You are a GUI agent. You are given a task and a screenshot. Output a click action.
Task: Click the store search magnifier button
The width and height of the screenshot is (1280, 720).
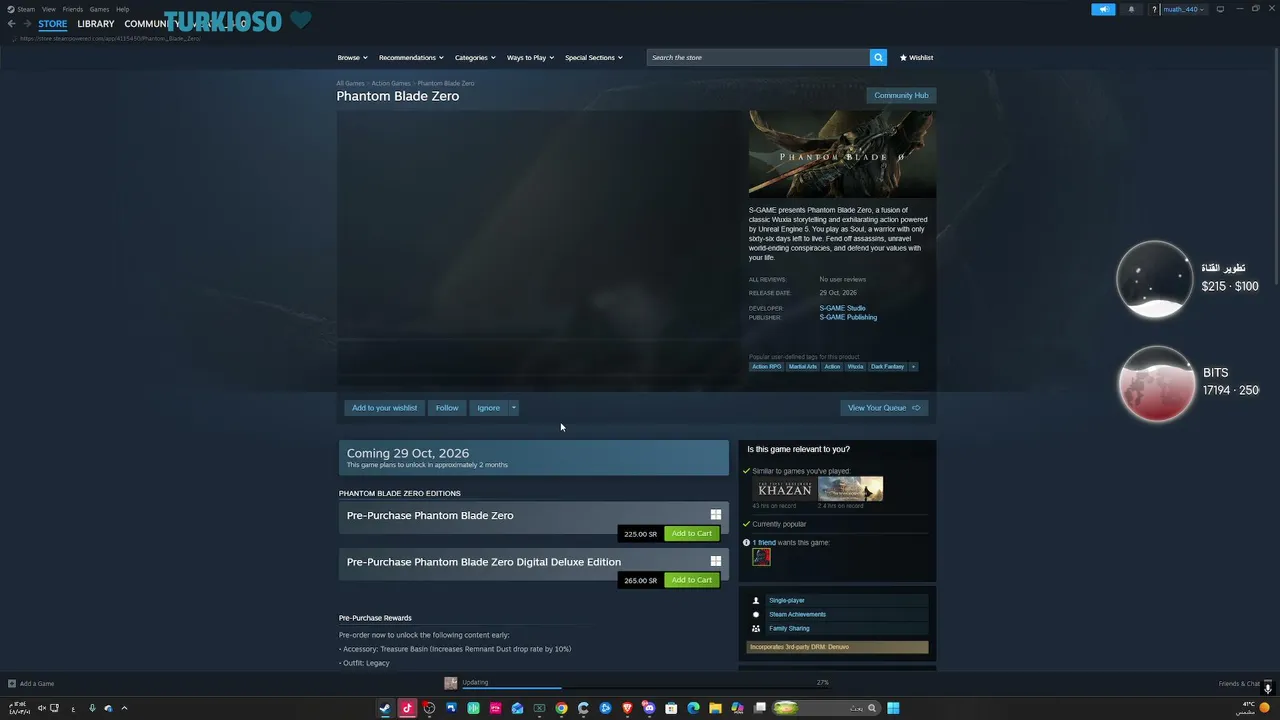[878, 58]
